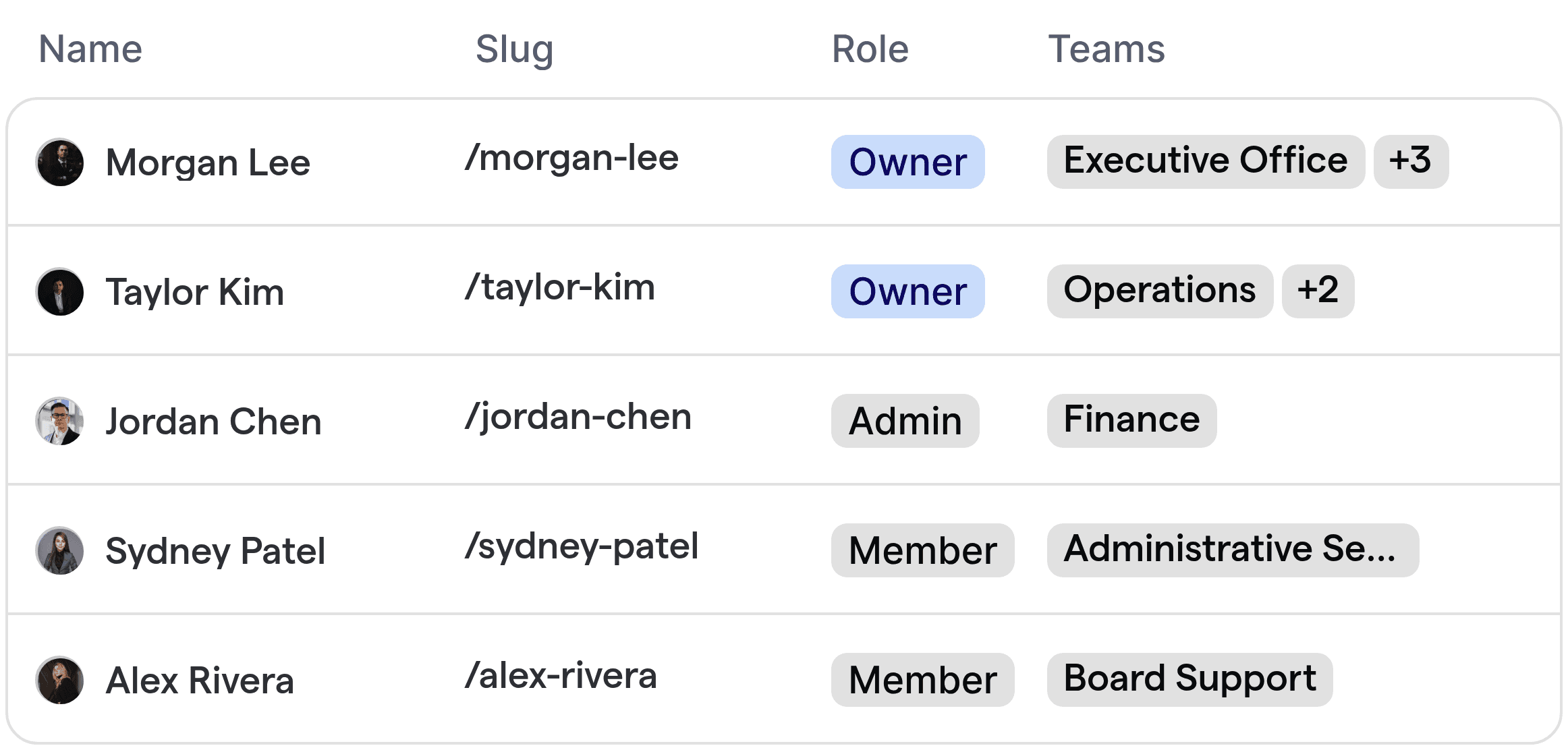1568x750 pixels.
Task: Expand the +2 teams for Taylor Kim
Action: click(x=1318, y=291)
